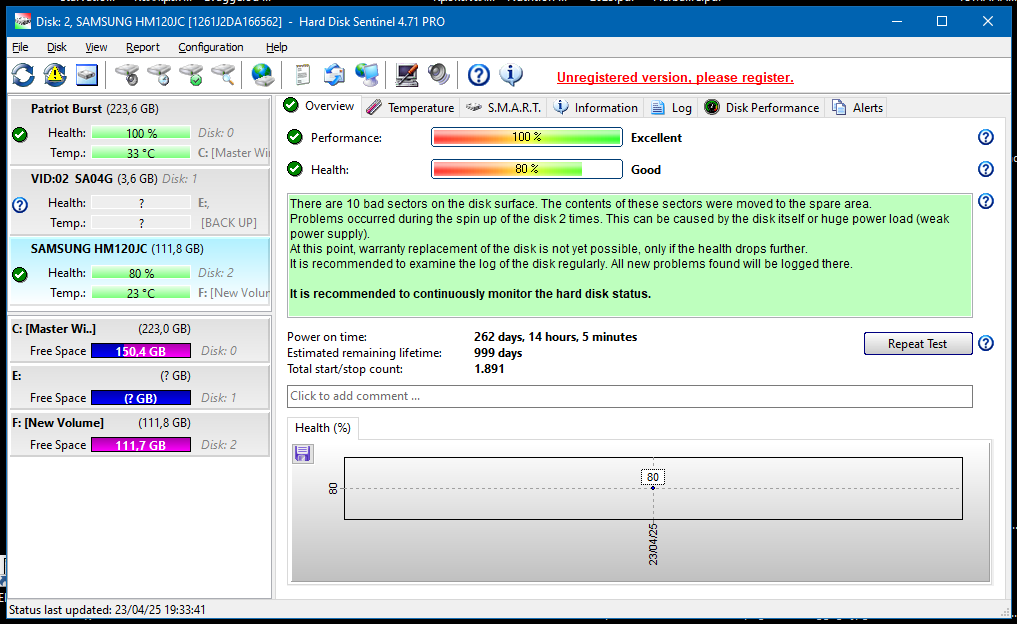Viewport: 1017px width, 624px height.
Task: Click the blue-framed hard disk toolbar icon
Action: pos(87,75)
